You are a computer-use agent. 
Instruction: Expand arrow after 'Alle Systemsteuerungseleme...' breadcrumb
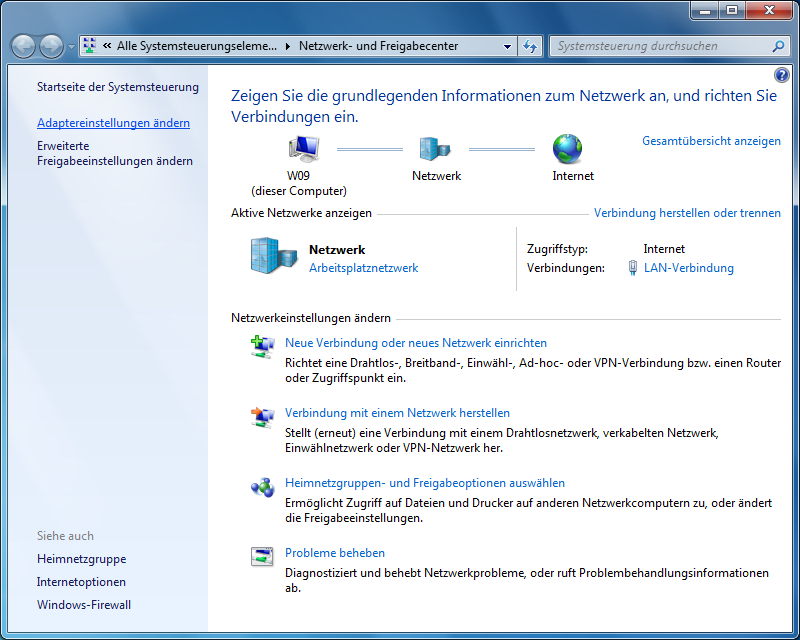(x=288, y=46)
